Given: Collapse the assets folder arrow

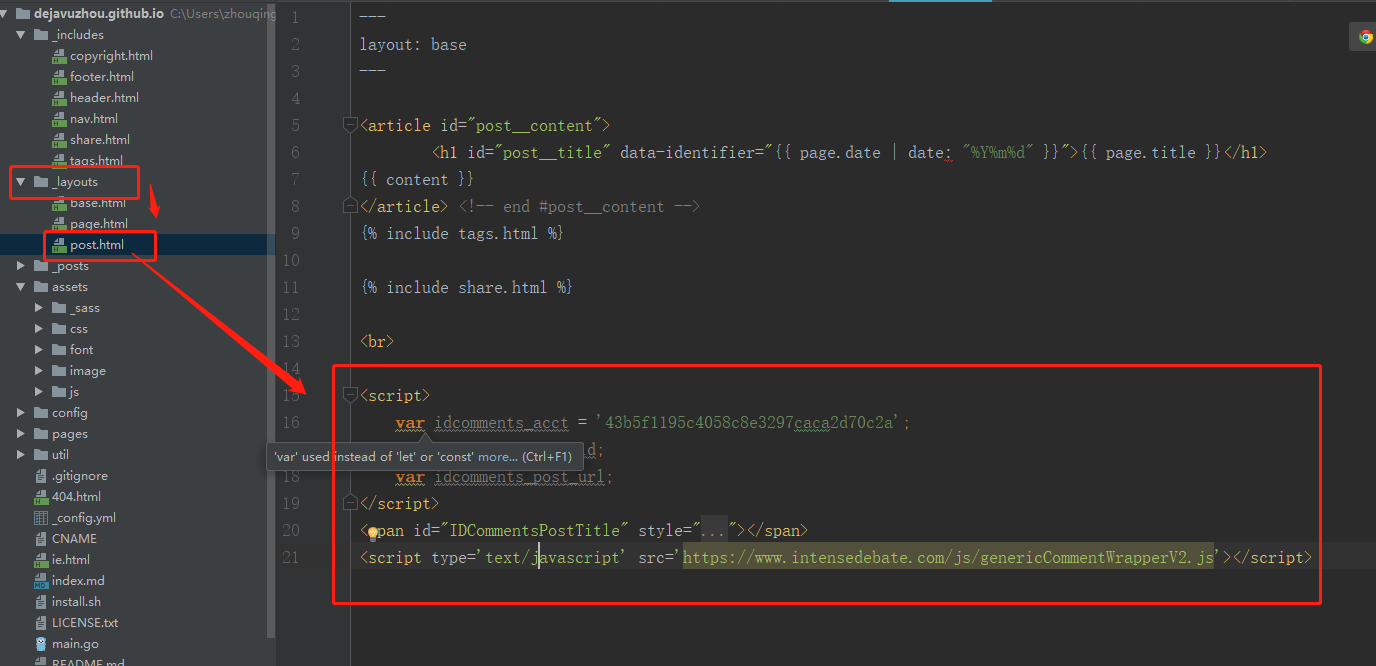Looking at the screenshot, I should coord(21,287).
